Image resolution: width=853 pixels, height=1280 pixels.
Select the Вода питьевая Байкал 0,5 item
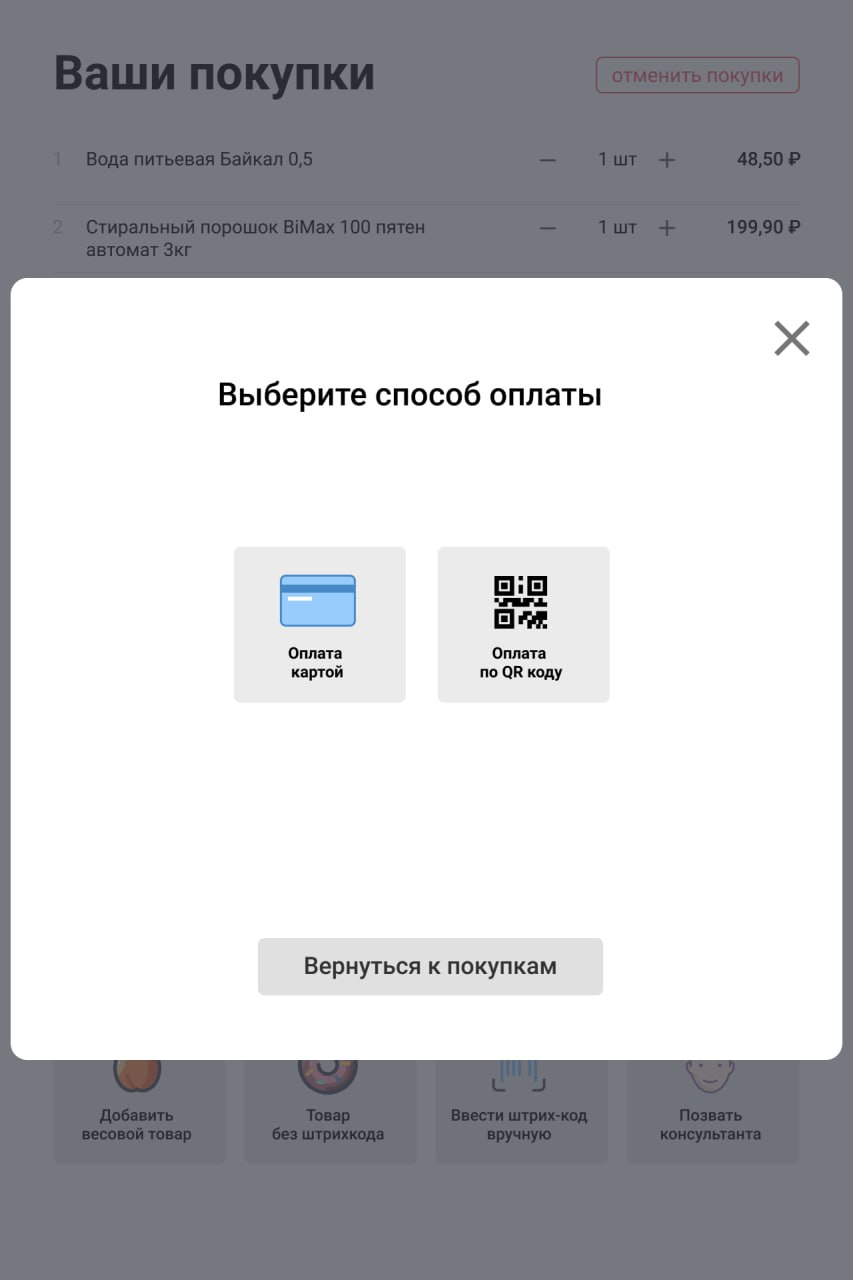(x=199, y=159)
